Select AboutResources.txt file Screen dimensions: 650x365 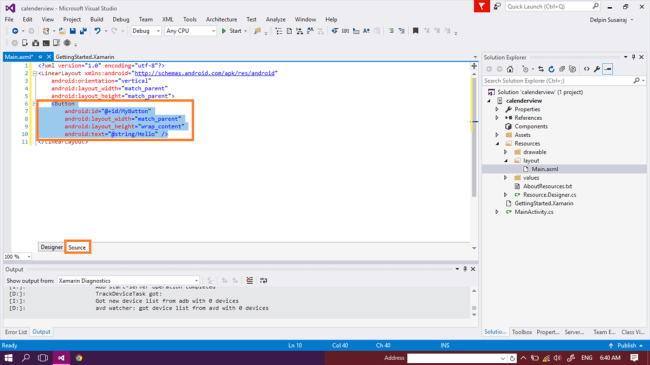[x=547, y=186]
